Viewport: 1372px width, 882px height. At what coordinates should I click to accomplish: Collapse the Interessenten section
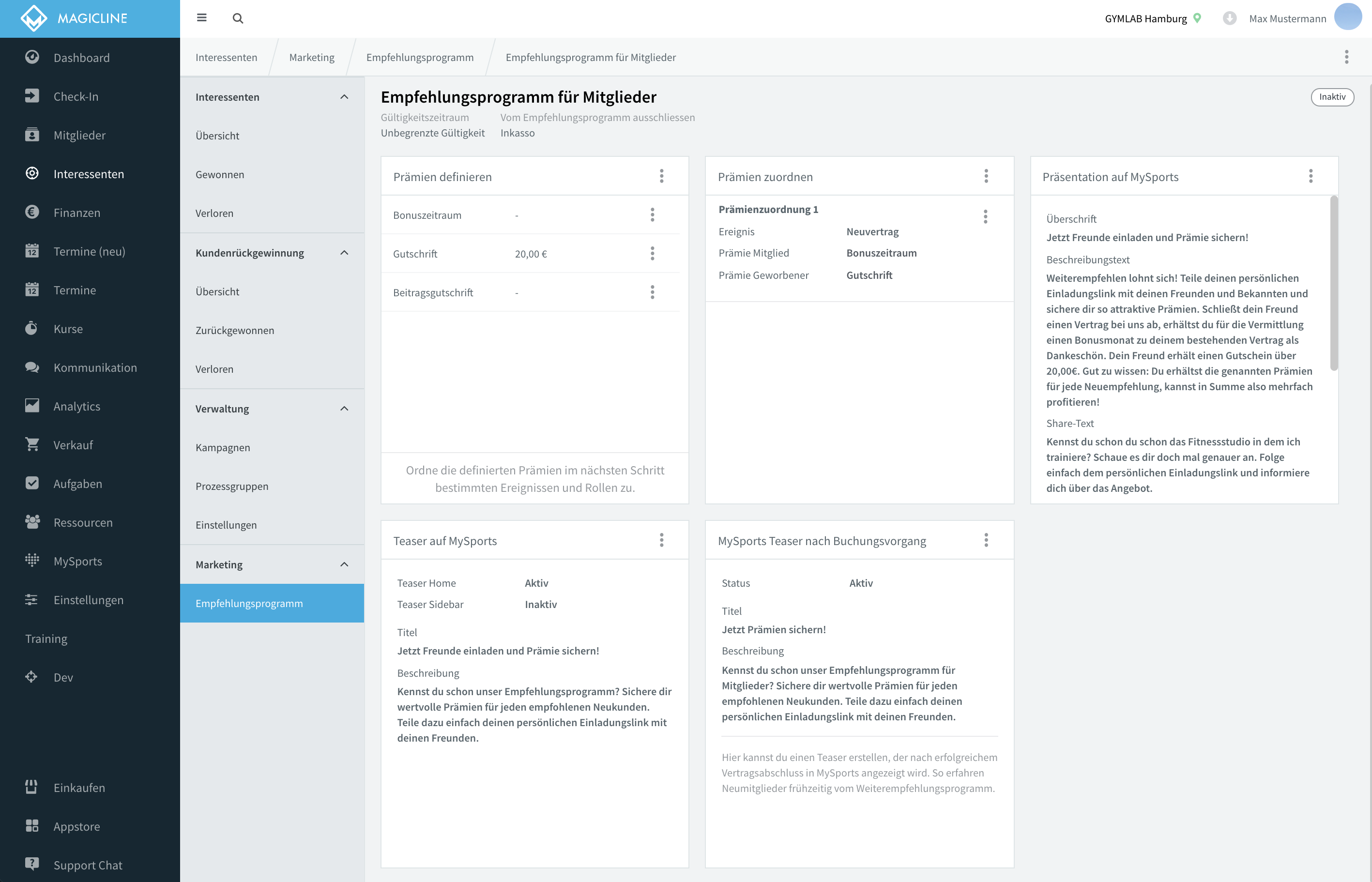344,97
